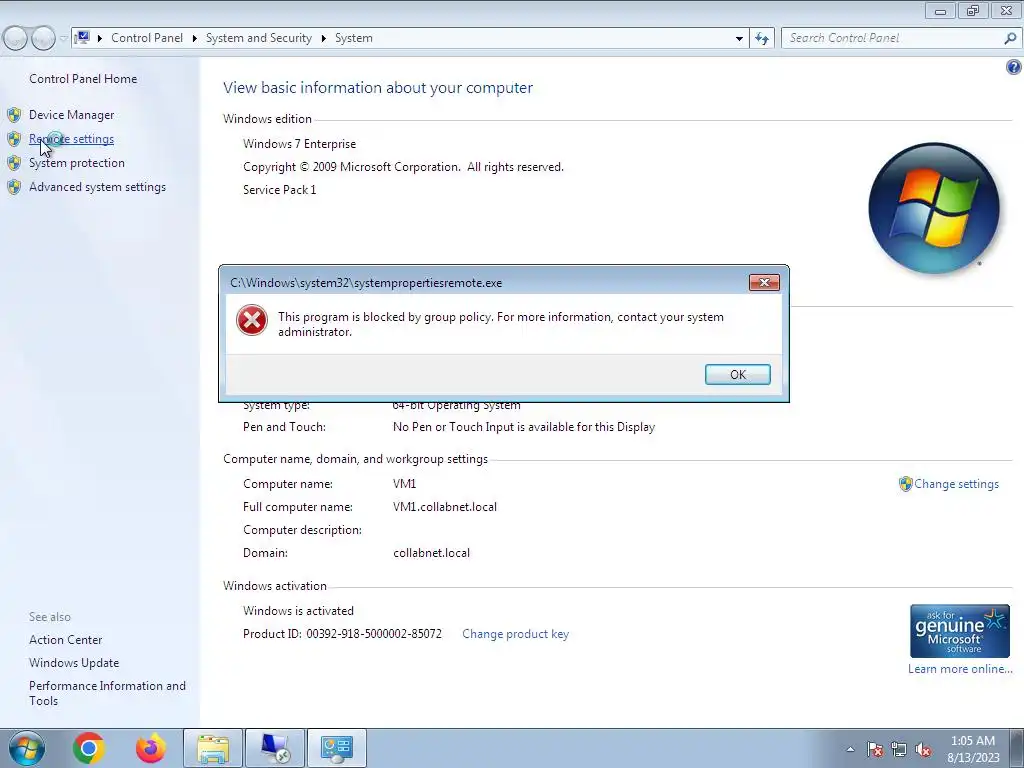
Task: Expand the arrow after Control Panel breadcrumb
Action: pyautogui.click(x=195, y=39)
